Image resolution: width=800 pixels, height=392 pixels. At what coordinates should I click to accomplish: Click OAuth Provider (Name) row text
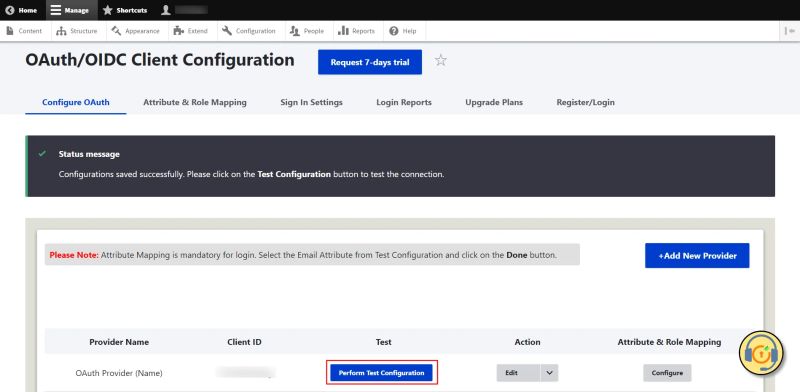click(119, 373)
